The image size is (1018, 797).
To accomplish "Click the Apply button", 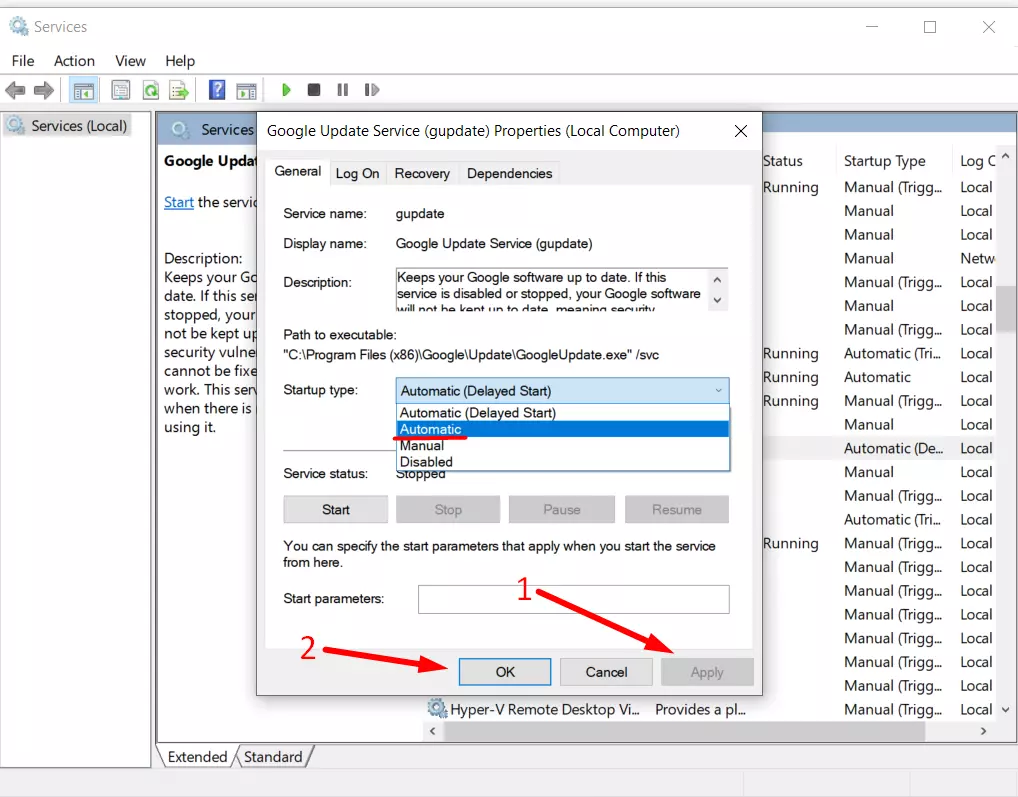I will 707,672.
